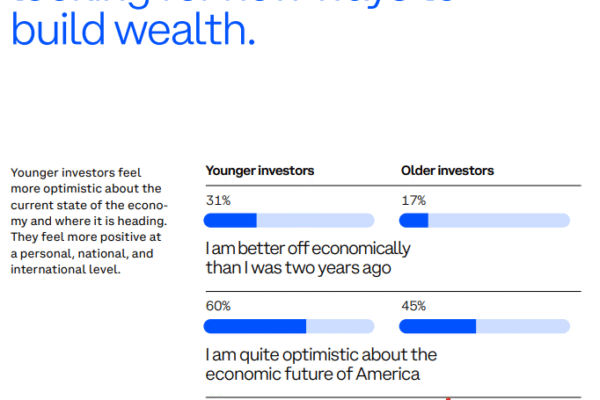Click the 17% value label
This screenshot has width=600, height=400.
click(x=413, y=200)
